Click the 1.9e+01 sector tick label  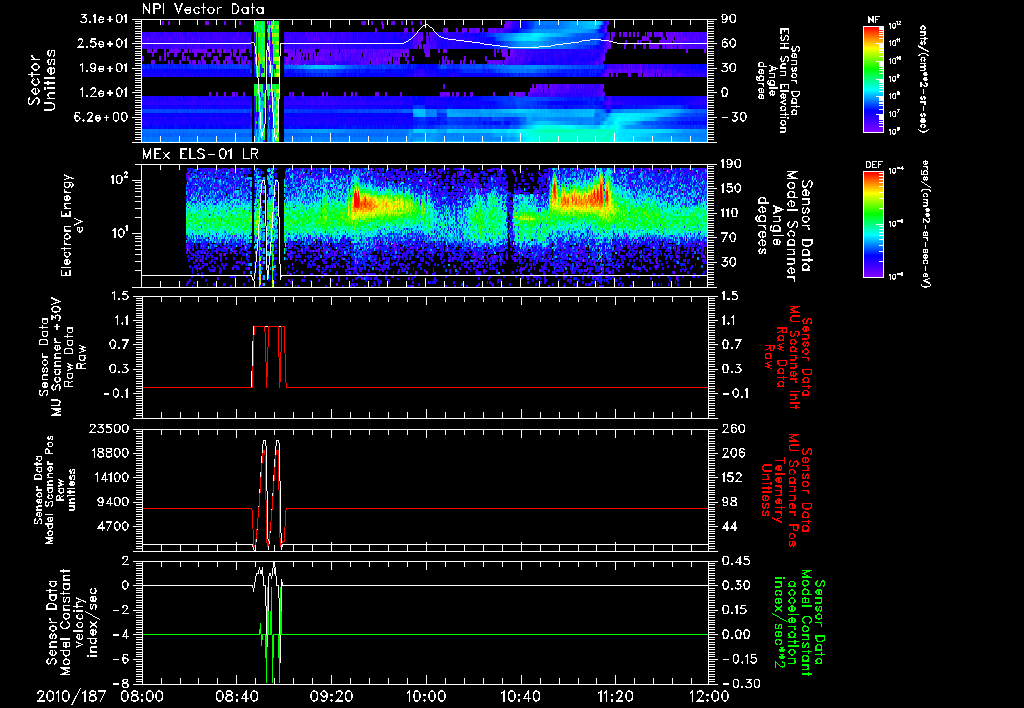(106, 68)
